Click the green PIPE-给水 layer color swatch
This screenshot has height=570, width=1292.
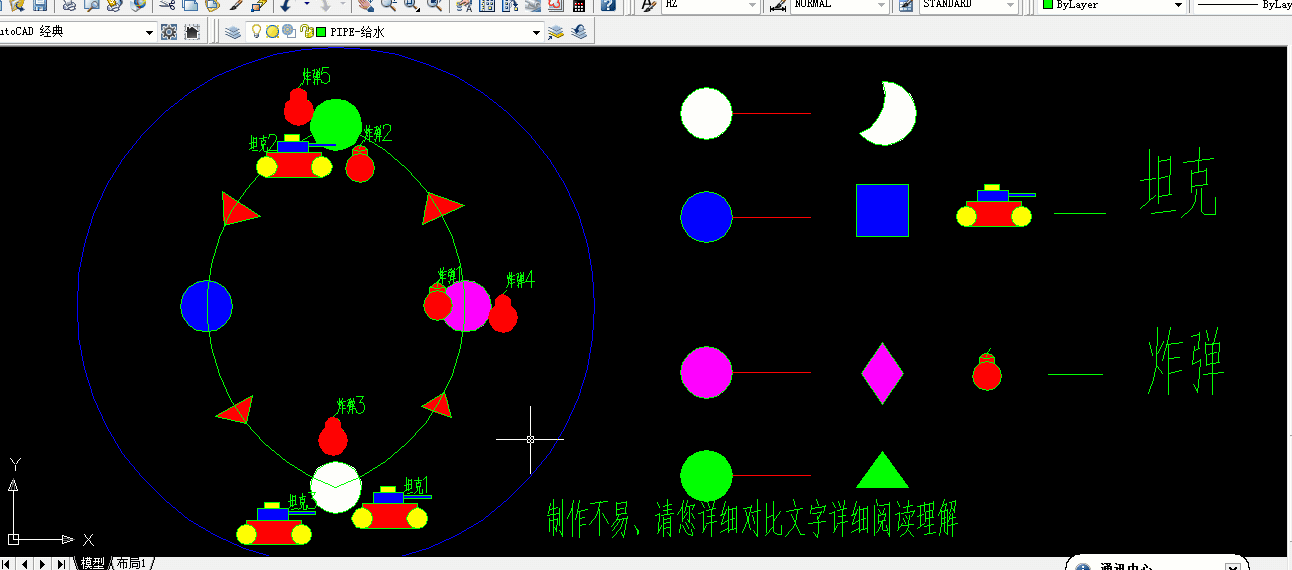pos(320,32)
